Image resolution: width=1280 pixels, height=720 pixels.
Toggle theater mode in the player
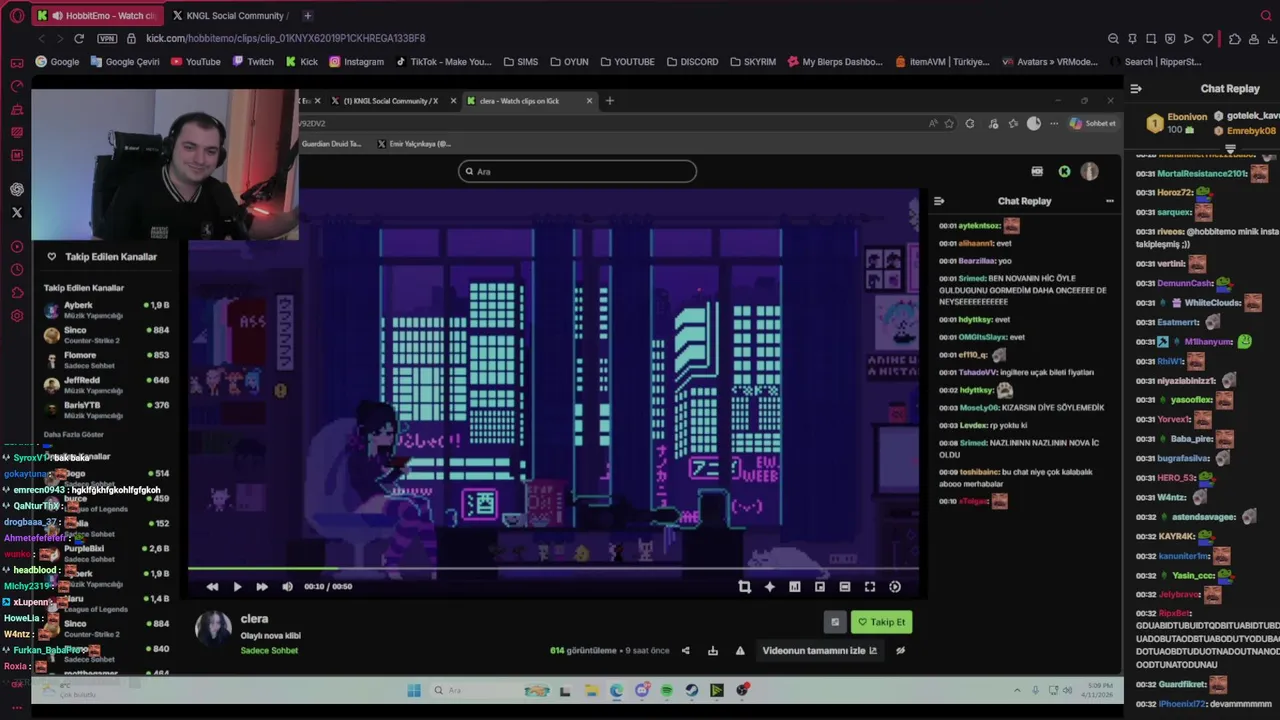coord(845,587)
